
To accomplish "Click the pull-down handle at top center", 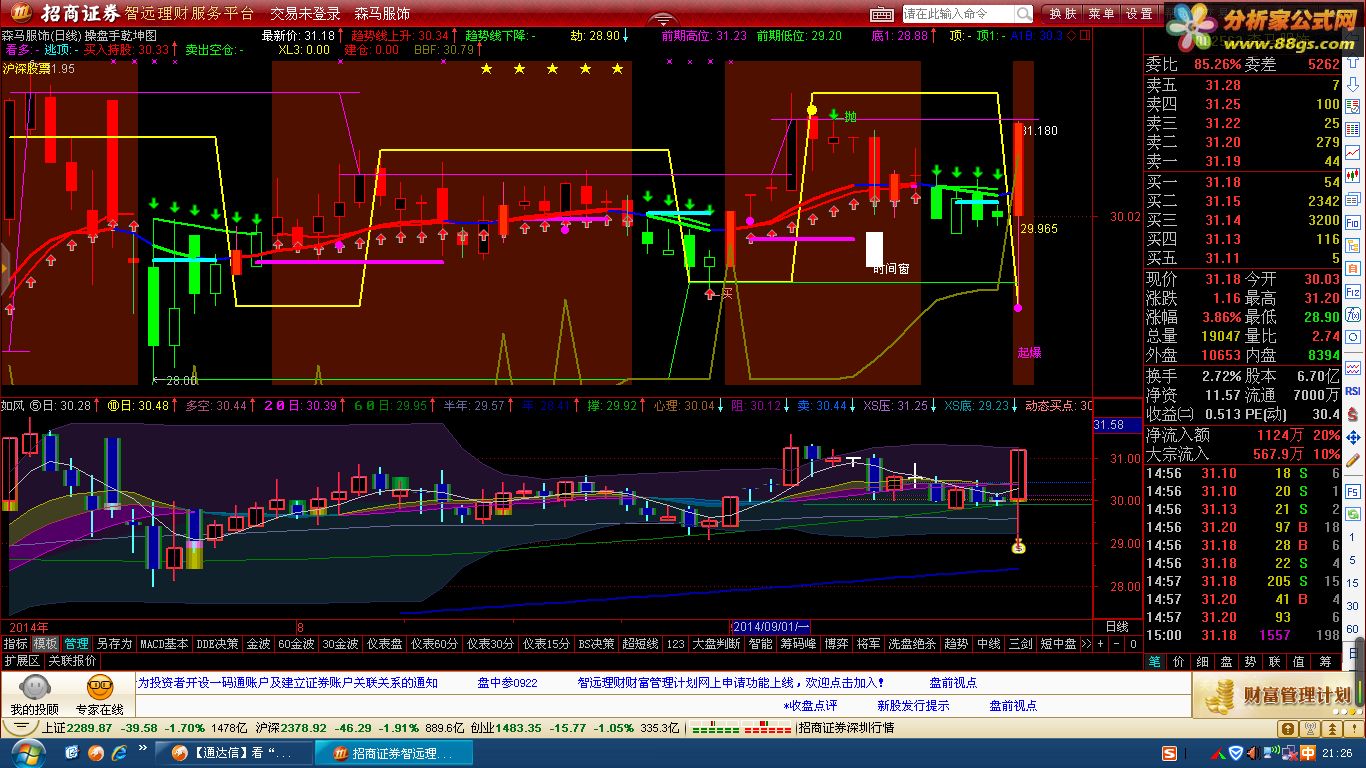I will [661, 19].
